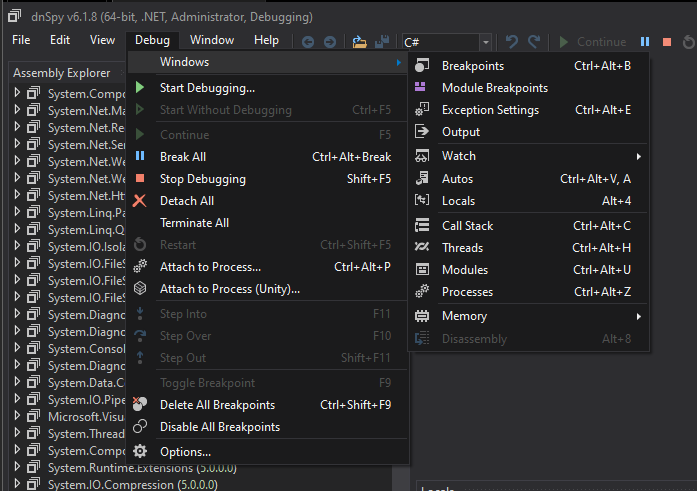Image resolution: width=697 pixels, height=491 pixels.
Task: Click dnSpy application icon in title bar
Action: [x=15, y=16]
